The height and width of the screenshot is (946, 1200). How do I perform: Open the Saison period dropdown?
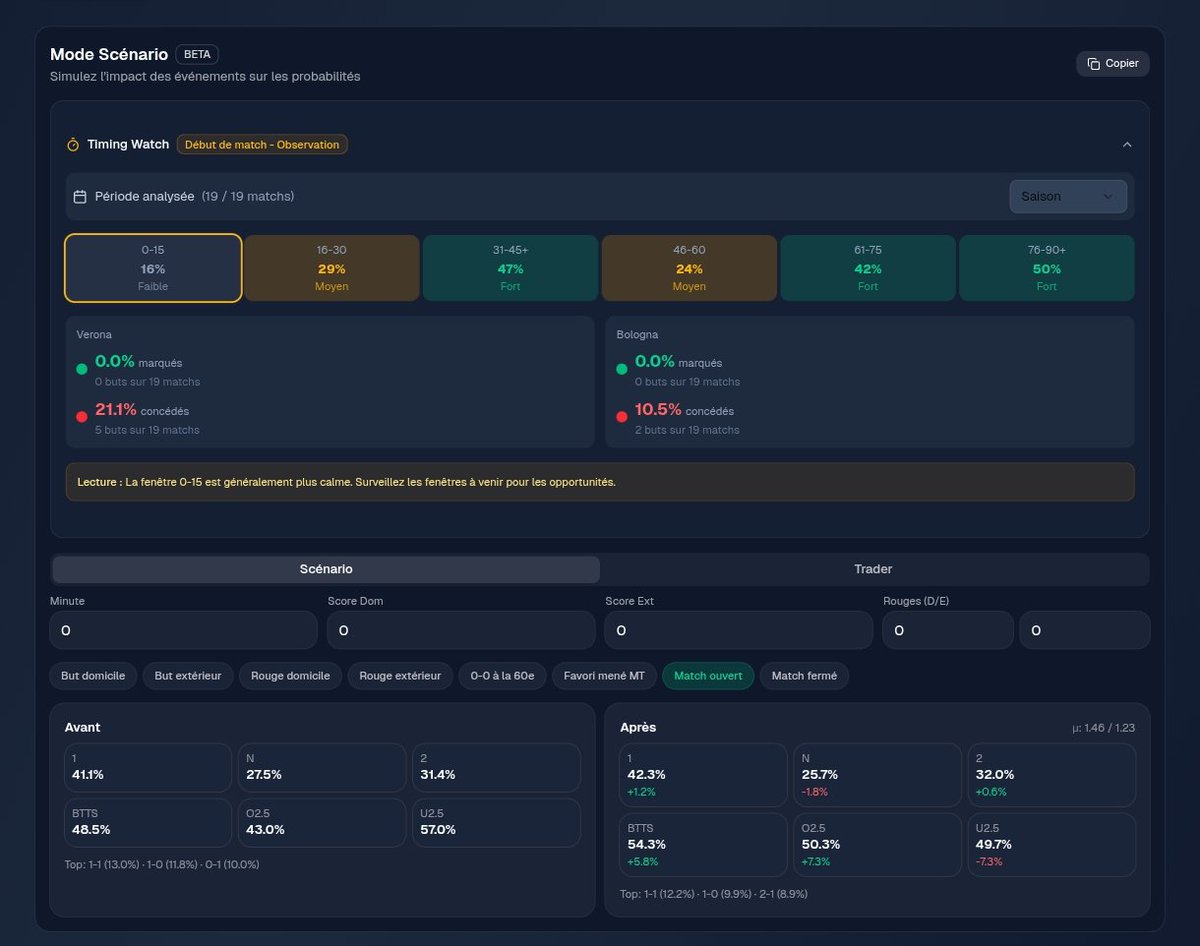tap(1068, 196)
